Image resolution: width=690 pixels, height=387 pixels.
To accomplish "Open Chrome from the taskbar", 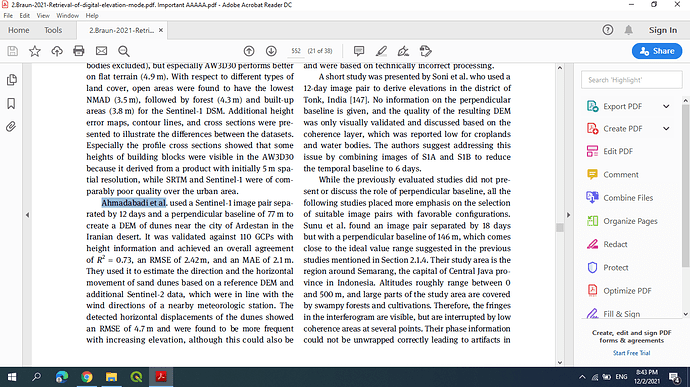I will [87, 377].
